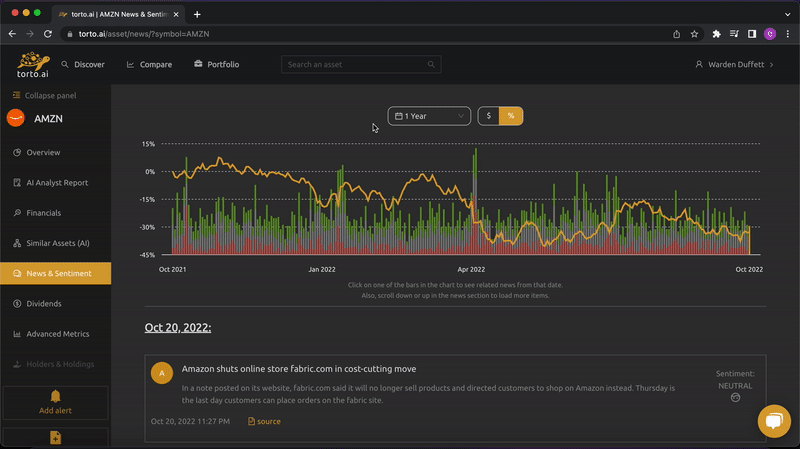Click the search magnifier icon in asset field
This screenshot has height=449, width=800.
point(431,64)
